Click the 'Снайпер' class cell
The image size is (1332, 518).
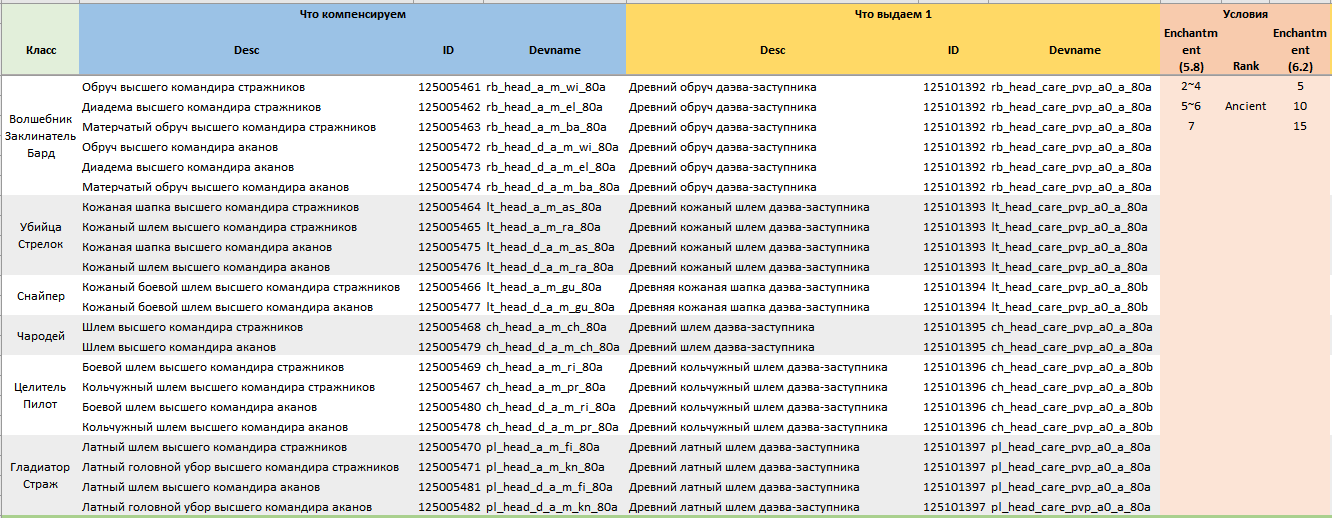pyautogui.click(x=41, y=297)
